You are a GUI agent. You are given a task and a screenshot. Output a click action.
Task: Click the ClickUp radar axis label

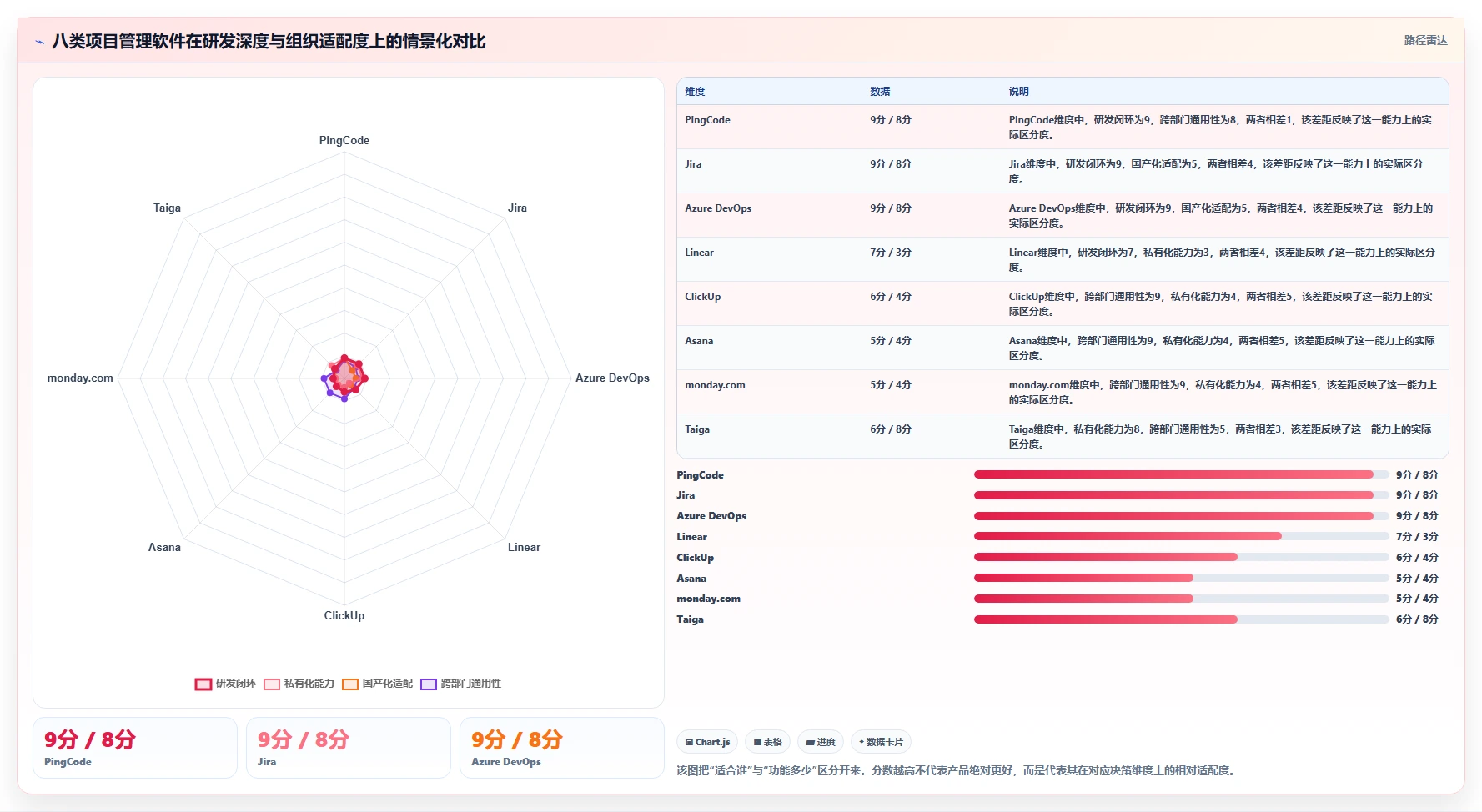344,615
